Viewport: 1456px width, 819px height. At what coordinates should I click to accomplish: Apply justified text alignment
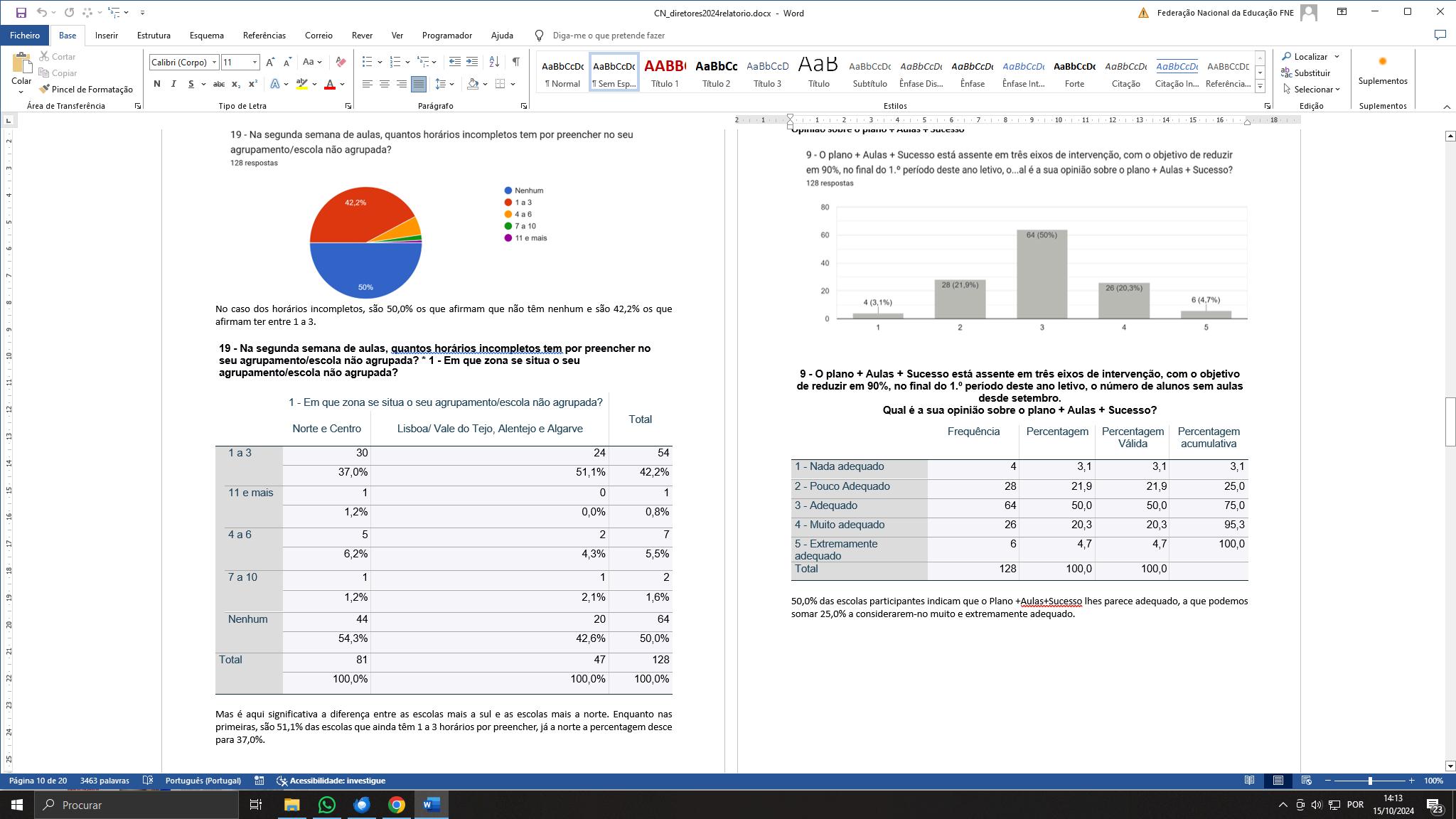pos(419,84)
